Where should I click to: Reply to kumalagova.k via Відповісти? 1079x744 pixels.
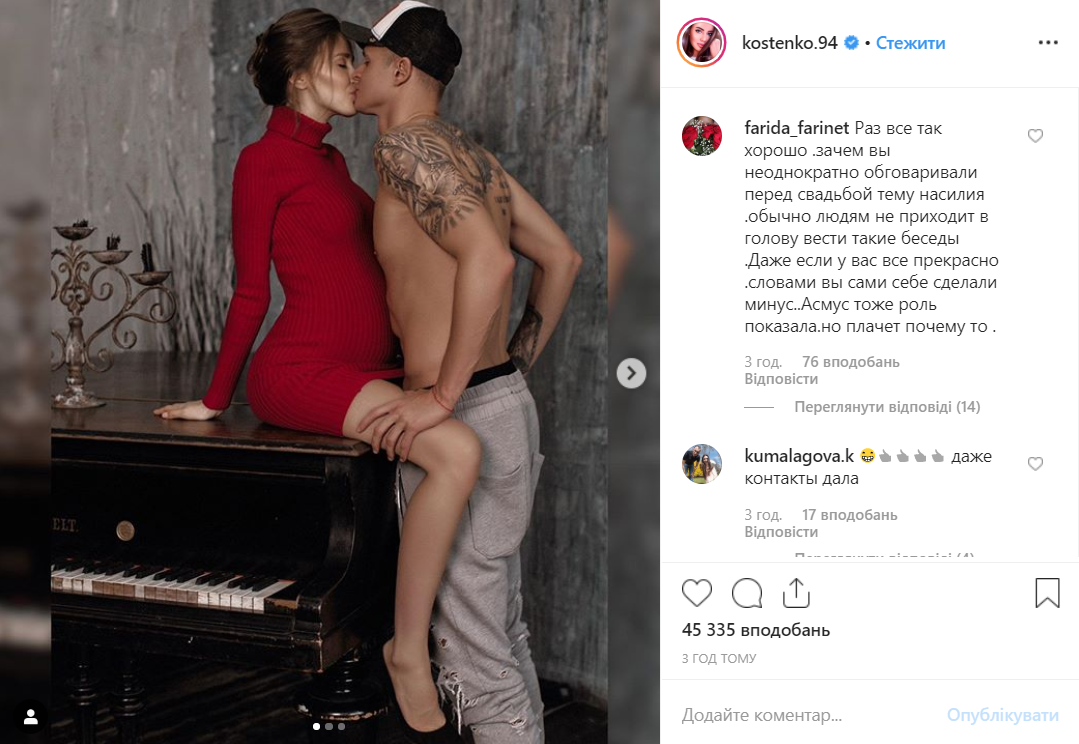781,532
